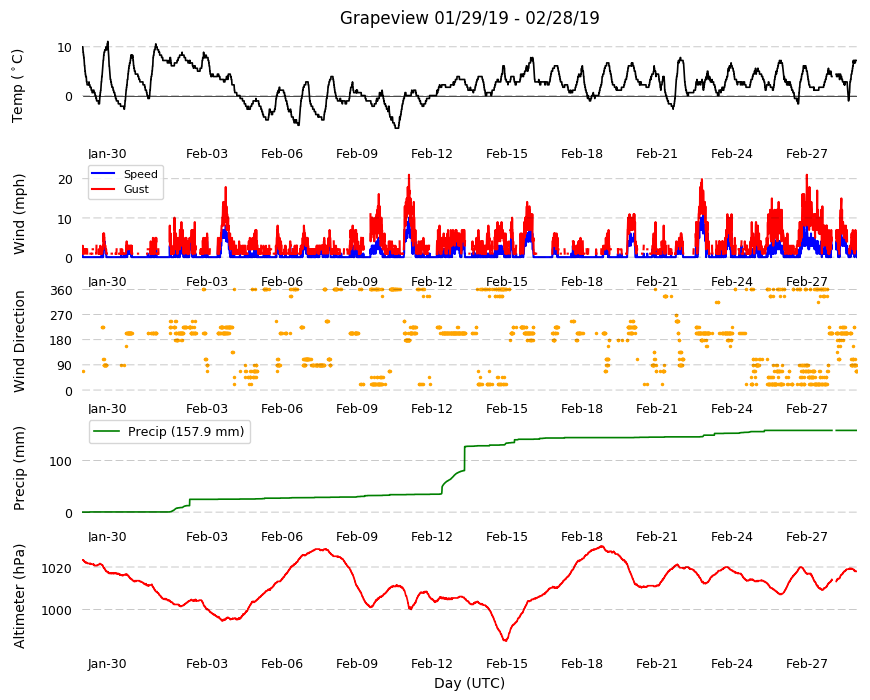Click the Feb-03 tick under precipitation chart
Viewport: 870px width, 700px height.
(206, 536)
